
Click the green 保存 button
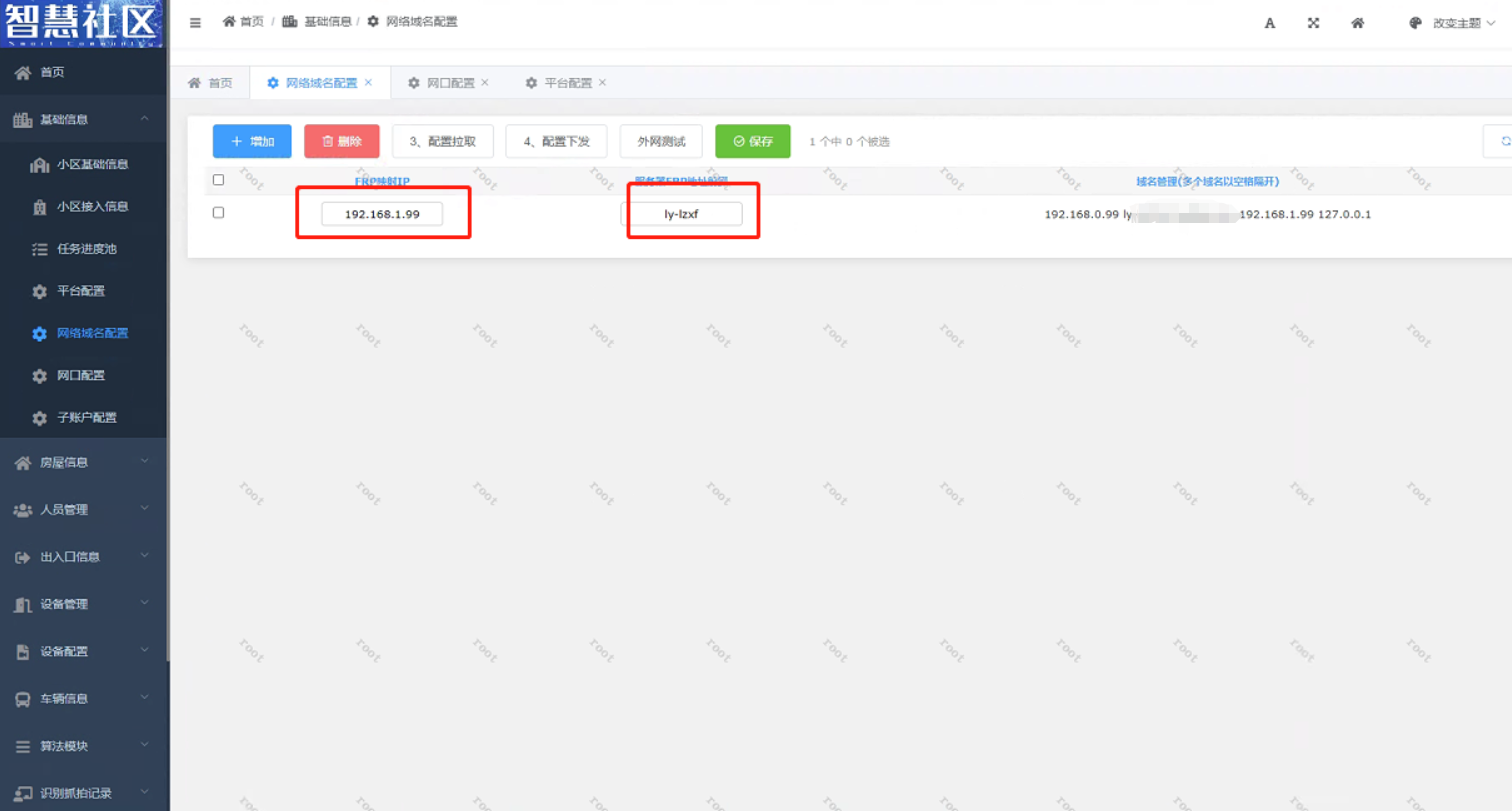click(x=752, y=142)
